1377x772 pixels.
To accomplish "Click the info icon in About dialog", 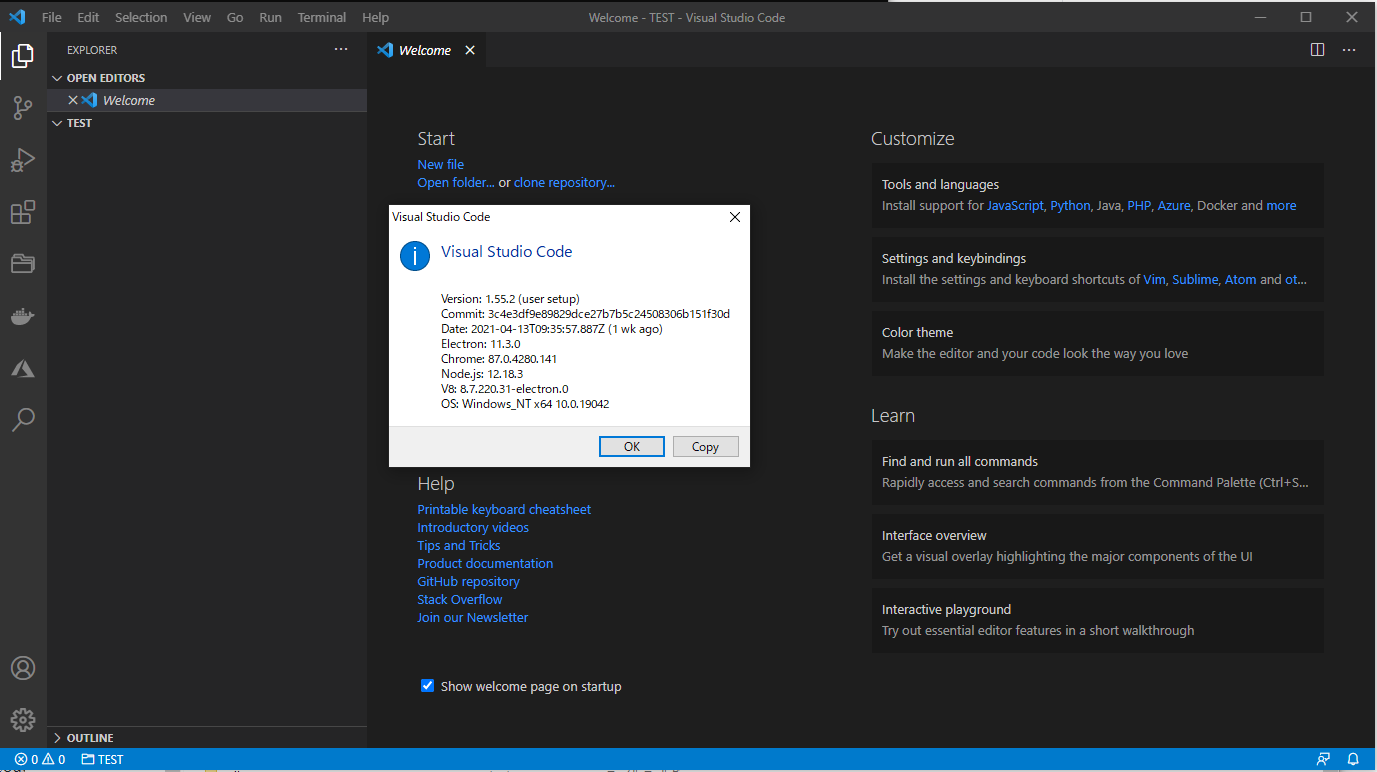I will coord(415,256).
